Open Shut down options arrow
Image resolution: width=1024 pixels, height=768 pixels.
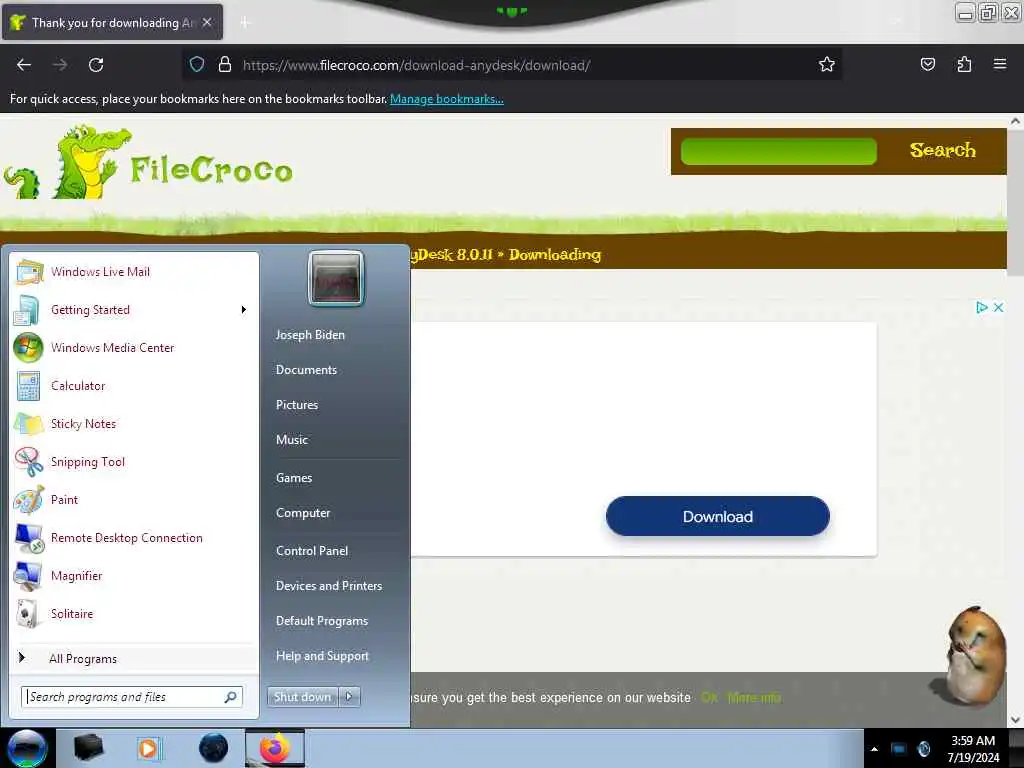tap(349, 697)
